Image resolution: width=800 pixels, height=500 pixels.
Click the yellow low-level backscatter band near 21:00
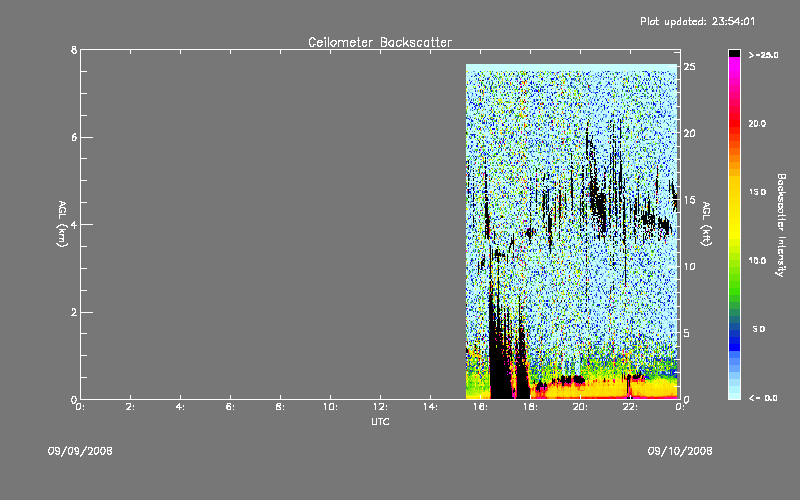point(605,390)
